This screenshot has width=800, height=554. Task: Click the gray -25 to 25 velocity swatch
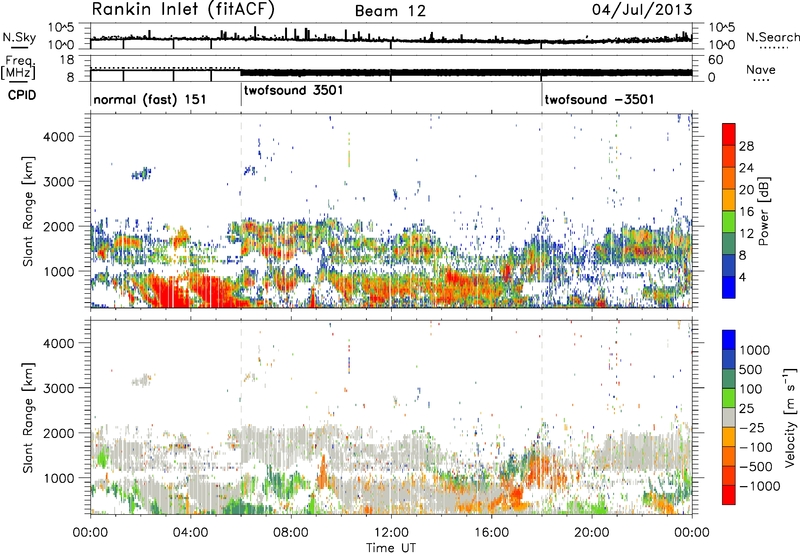pyautogui.click(x=729, y=417)
